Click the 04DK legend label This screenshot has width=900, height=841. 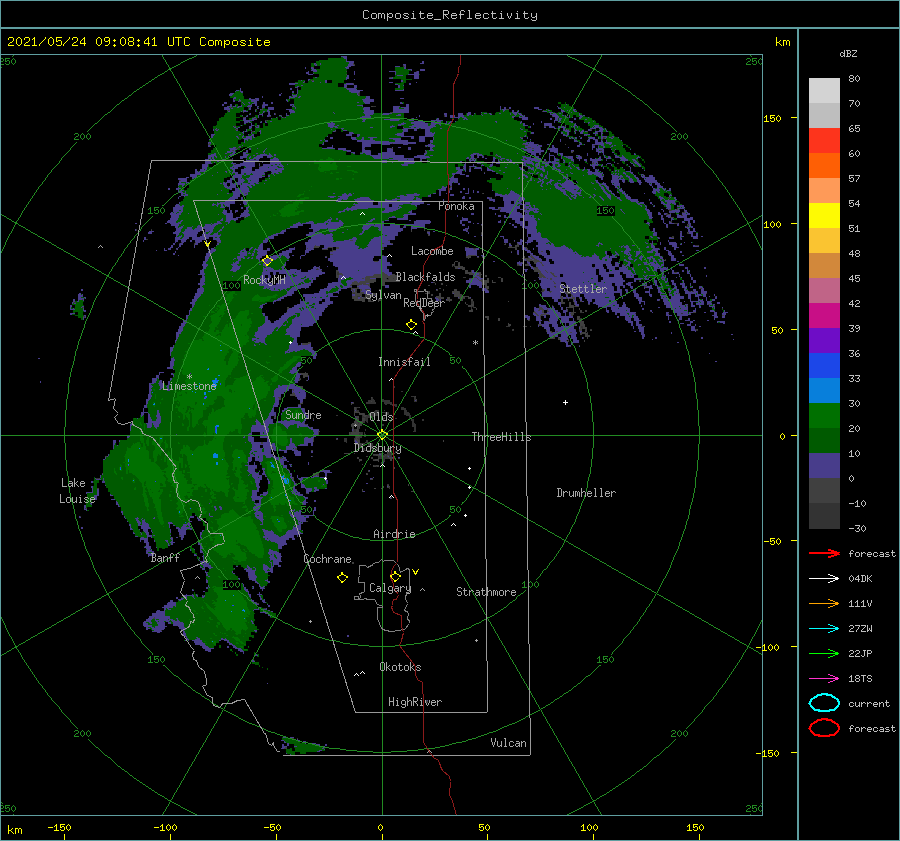point(860,579)
